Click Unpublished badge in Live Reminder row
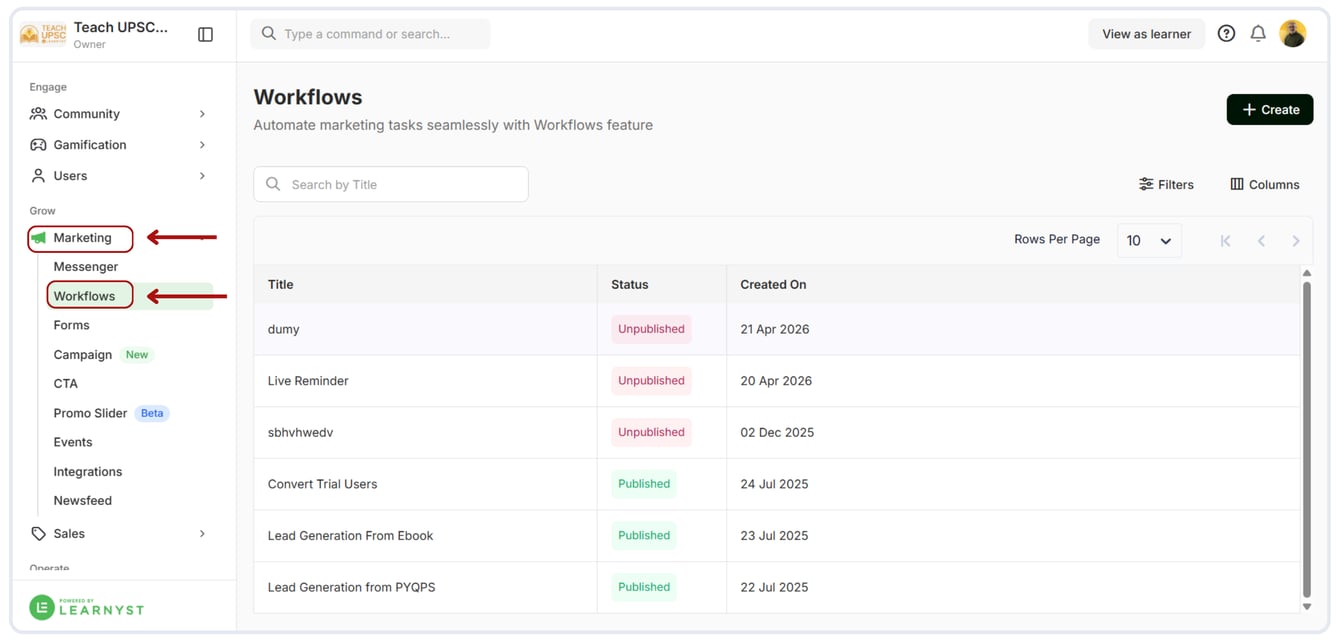1340x641 pixels. pyautogui.click(x=651, y=381)
